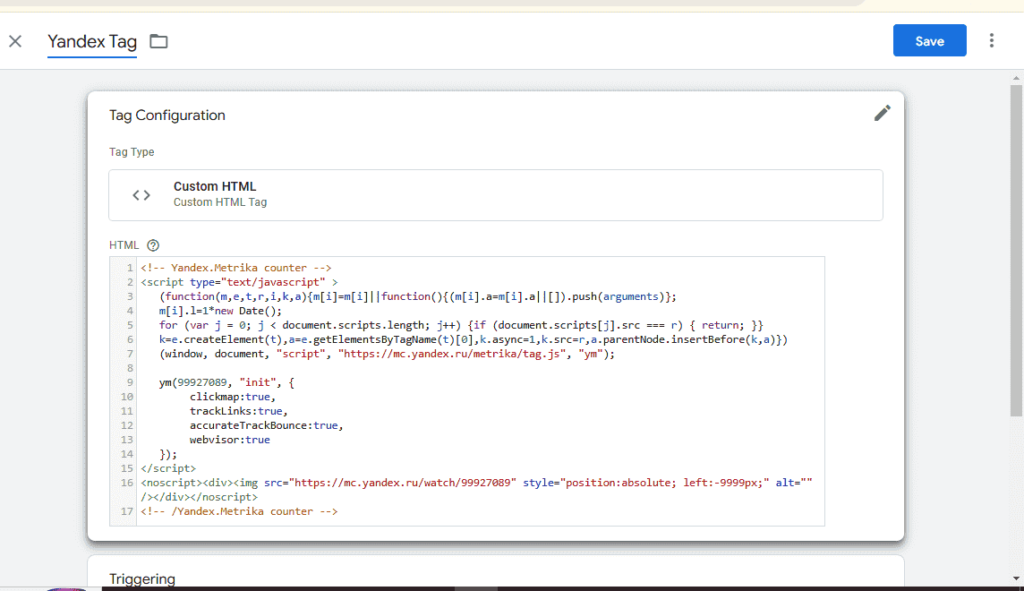This screenshot has height=591, width=1024.
Task: Click the m[i].l=1*new Date(); line
Action: (x=220, y=311)
